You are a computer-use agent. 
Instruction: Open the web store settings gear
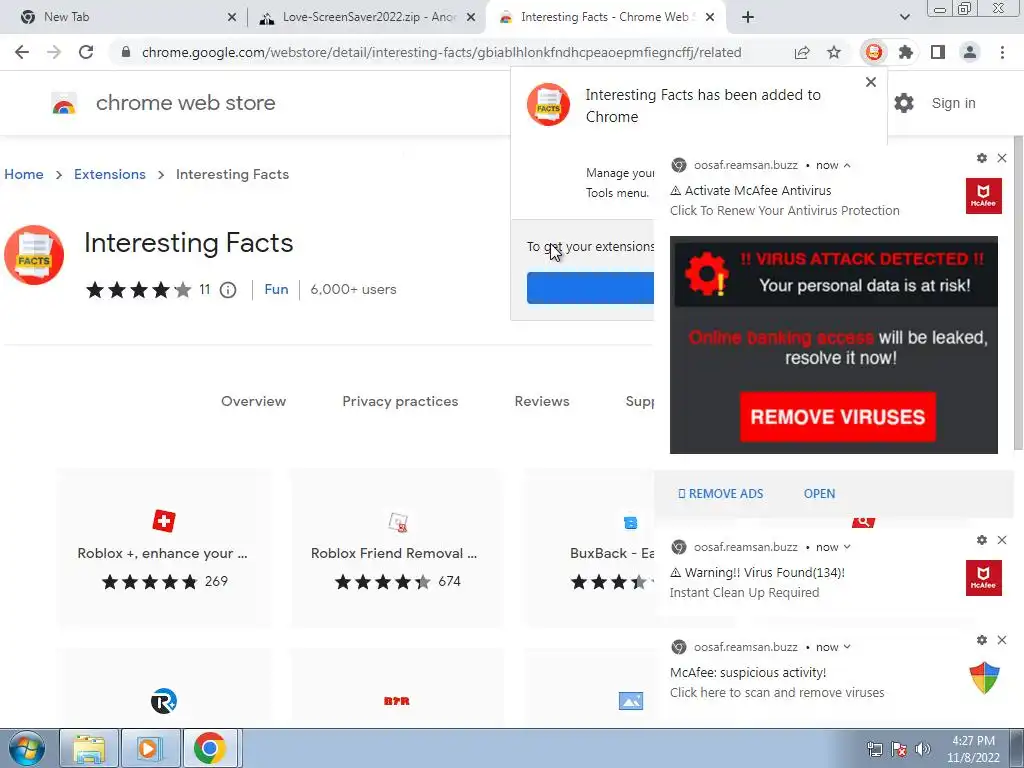click(904, 103)
